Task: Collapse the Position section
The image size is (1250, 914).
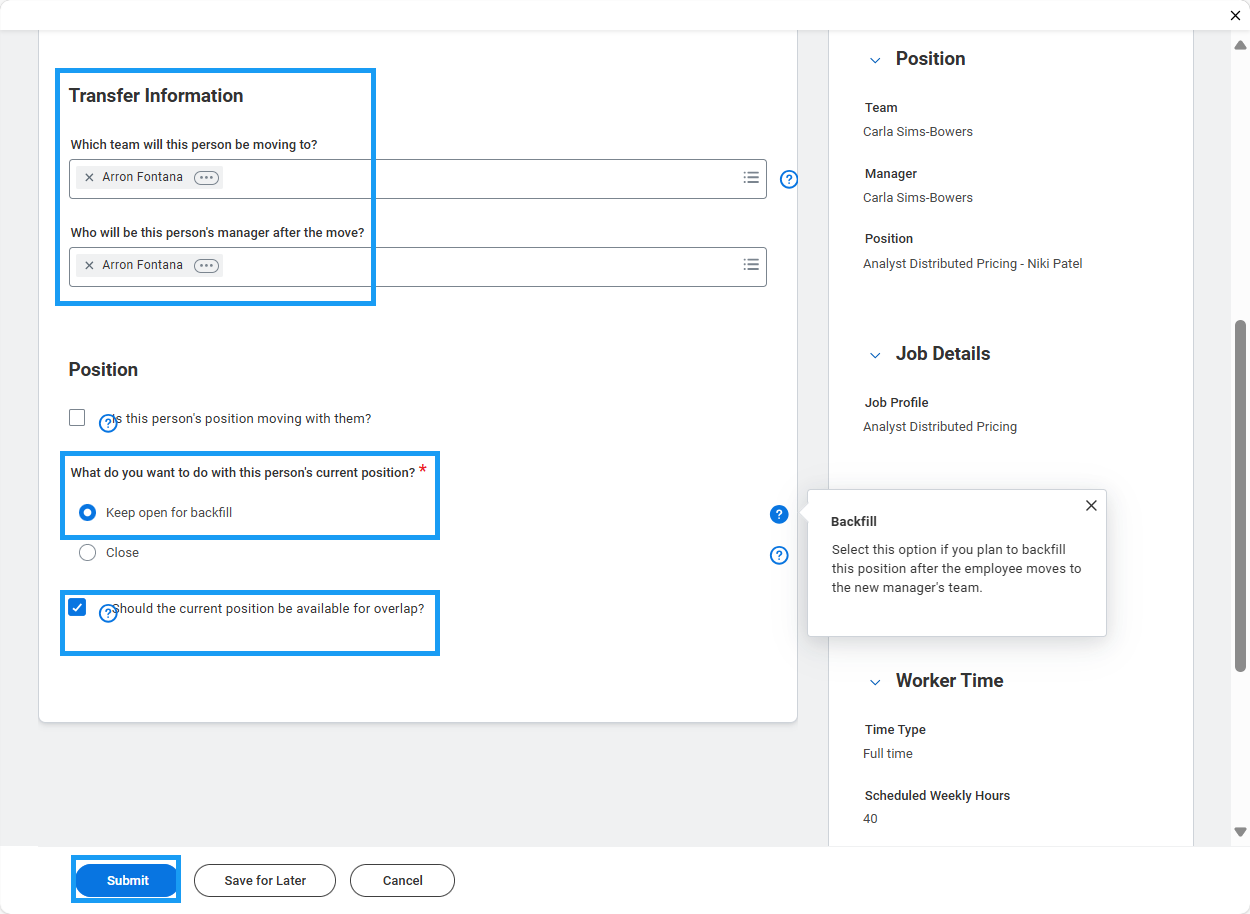Action: (875, 60)
